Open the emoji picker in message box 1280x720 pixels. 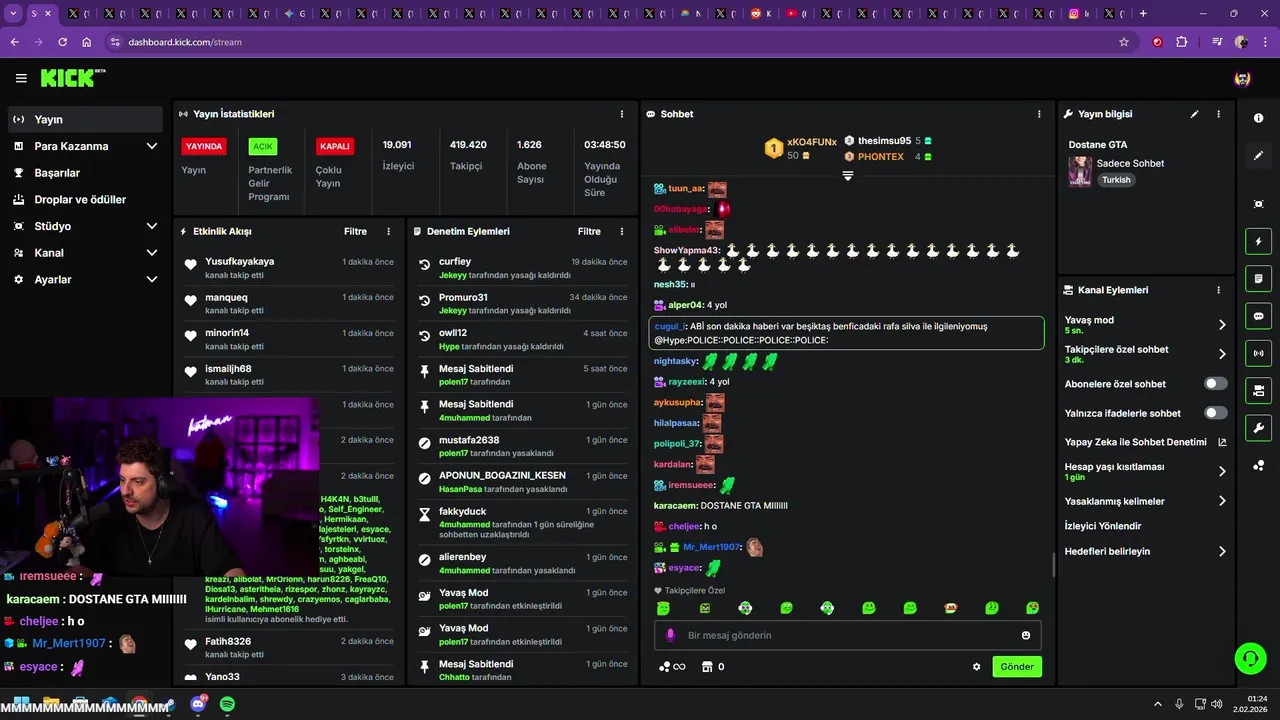tap(1026, 635)
